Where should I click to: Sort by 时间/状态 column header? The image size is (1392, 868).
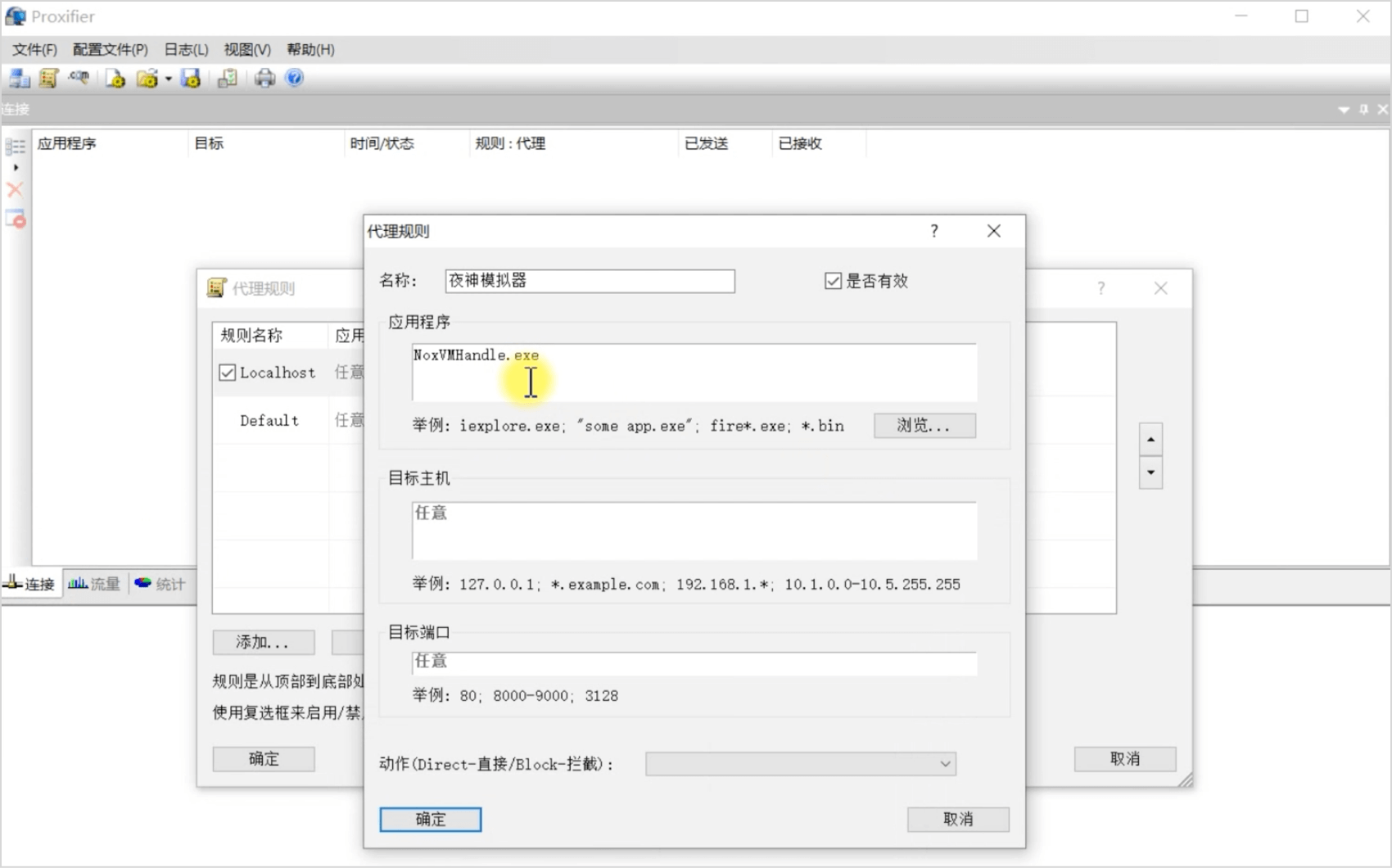(x=407, y=143)
